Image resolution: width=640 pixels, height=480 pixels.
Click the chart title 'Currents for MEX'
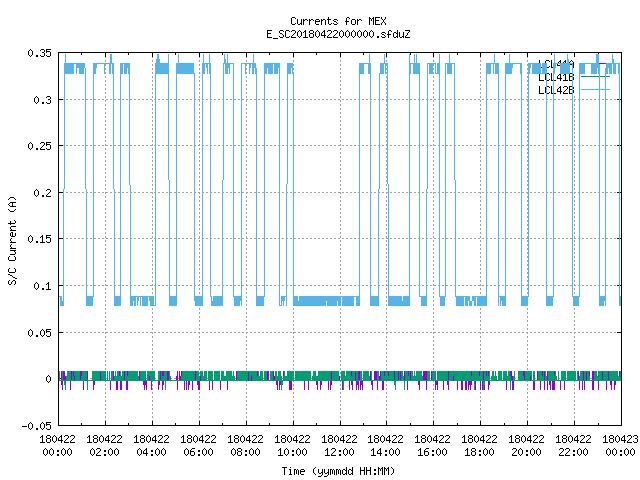338,21
